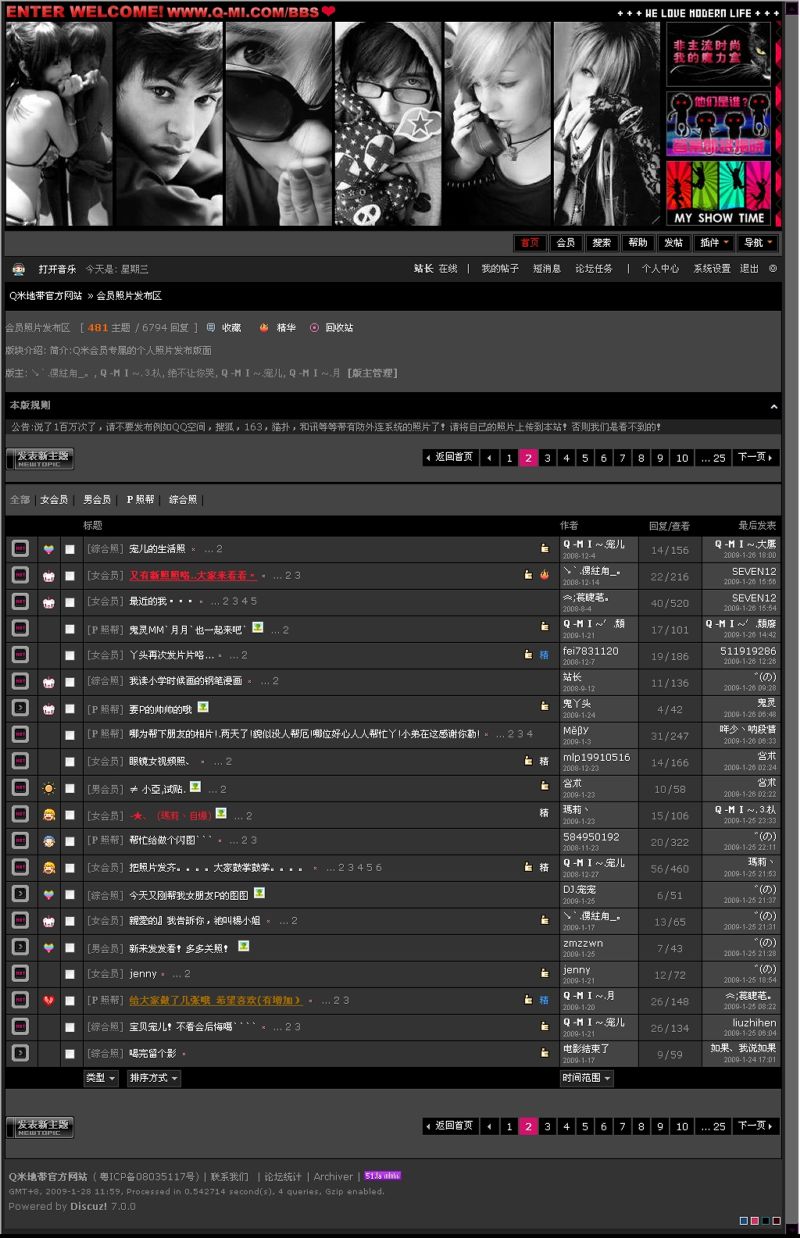This screenshot has height=1238, width=800.
Task: Pick the light blue style swatch
Action: pos(743,1221)
